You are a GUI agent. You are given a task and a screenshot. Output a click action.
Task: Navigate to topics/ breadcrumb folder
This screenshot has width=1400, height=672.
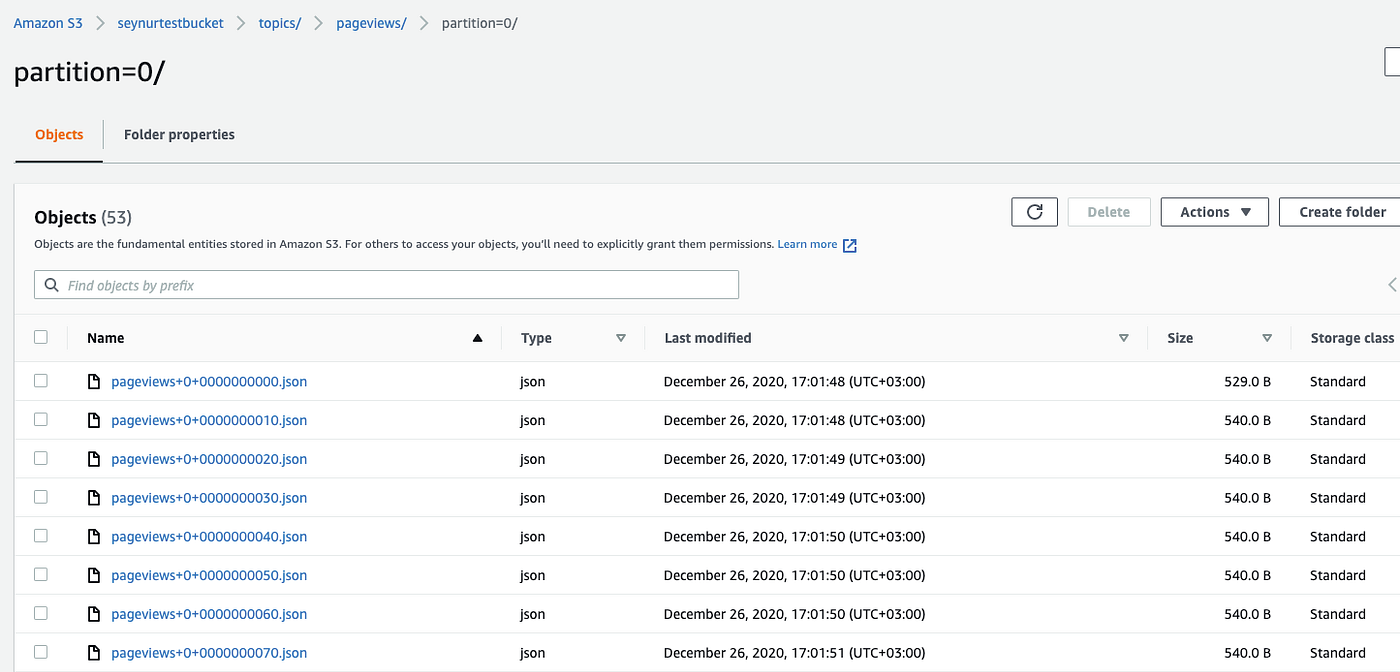[280, 23]
